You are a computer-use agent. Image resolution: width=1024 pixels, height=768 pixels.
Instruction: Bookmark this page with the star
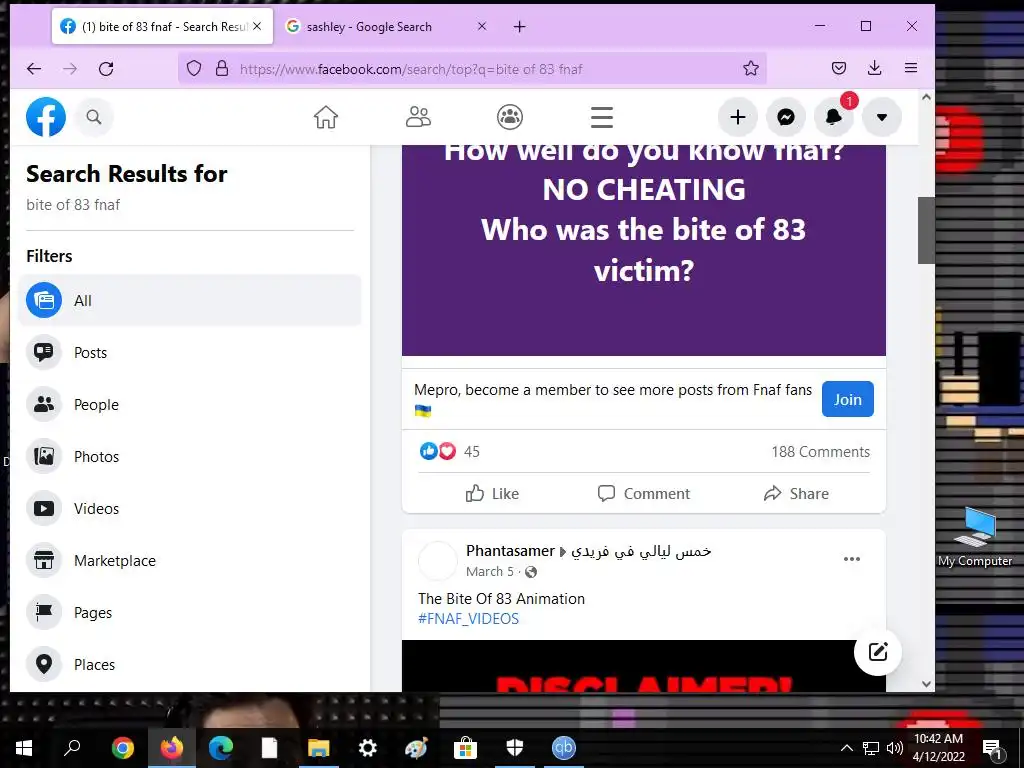pos(751,69)
